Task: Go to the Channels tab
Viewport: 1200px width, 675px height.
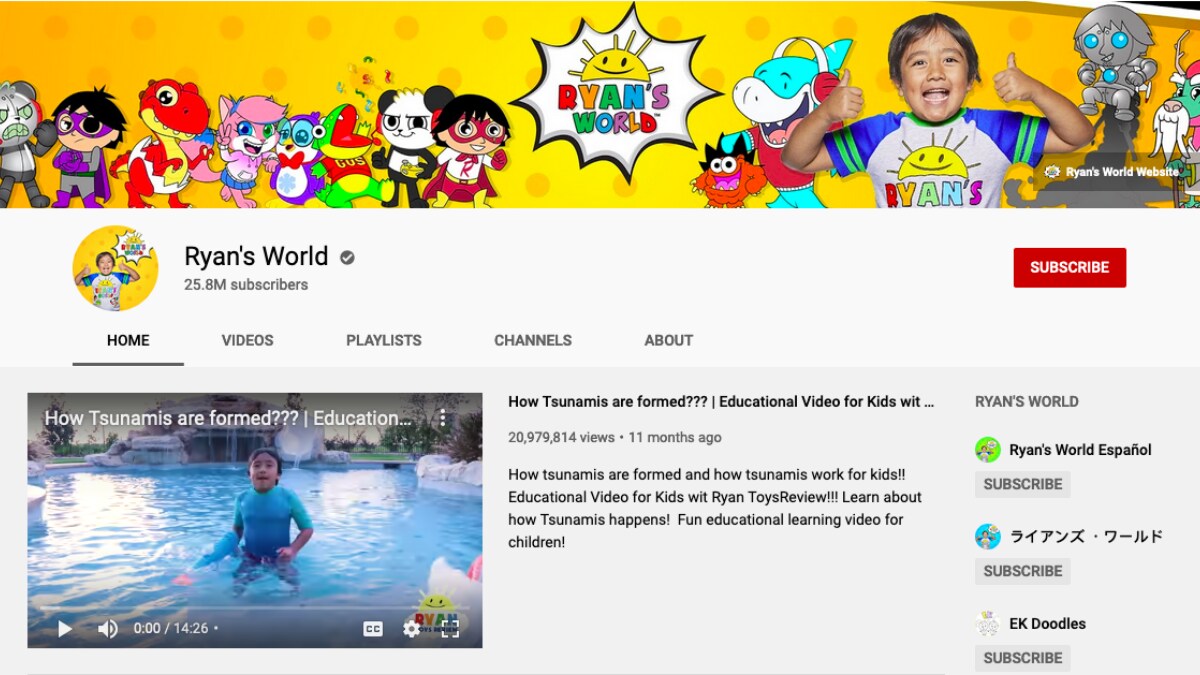Action: [533, 340]
